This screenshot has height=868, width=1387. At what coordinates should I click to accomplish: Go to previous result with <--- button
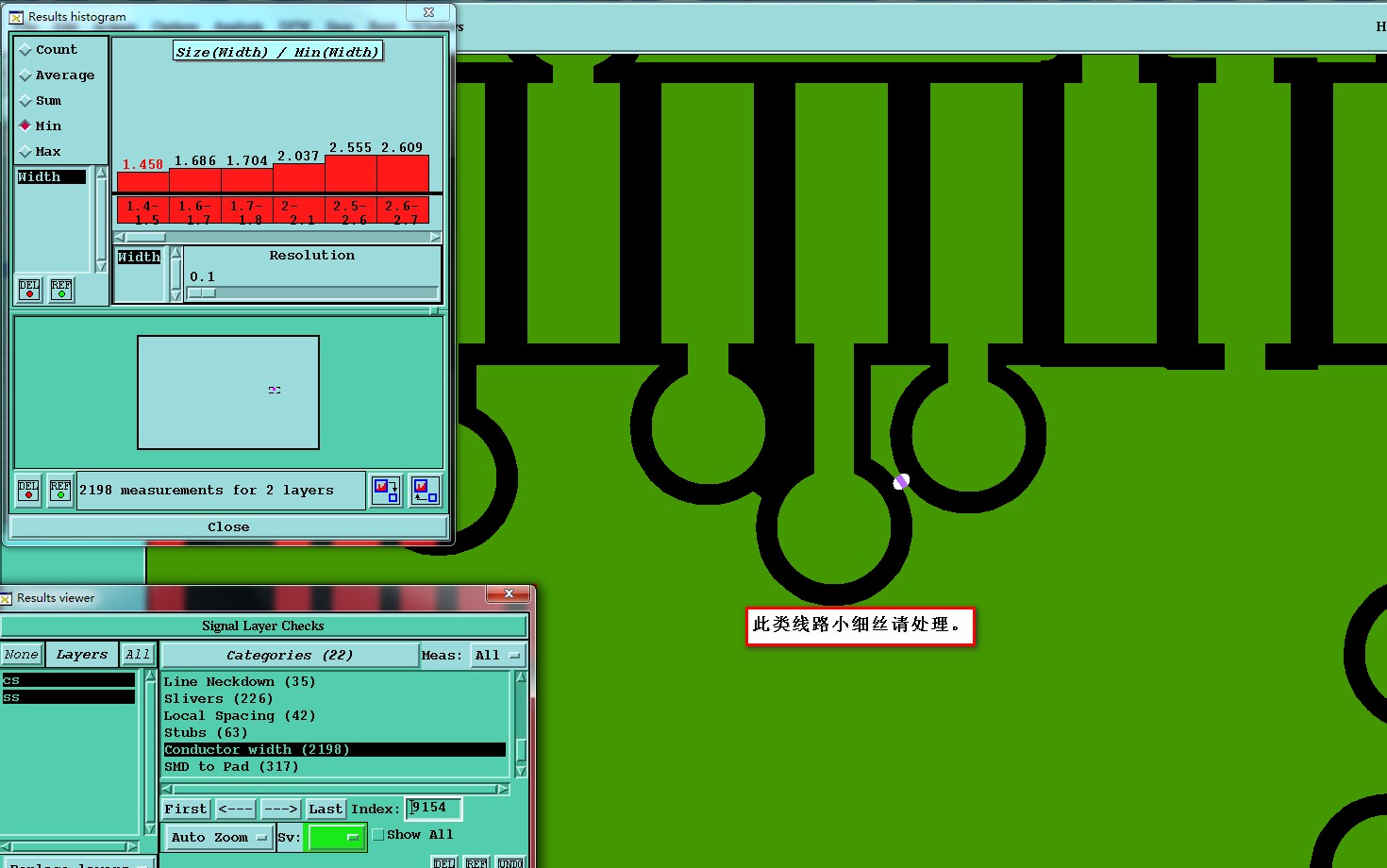pyautogui.click(x=235, y=809)
